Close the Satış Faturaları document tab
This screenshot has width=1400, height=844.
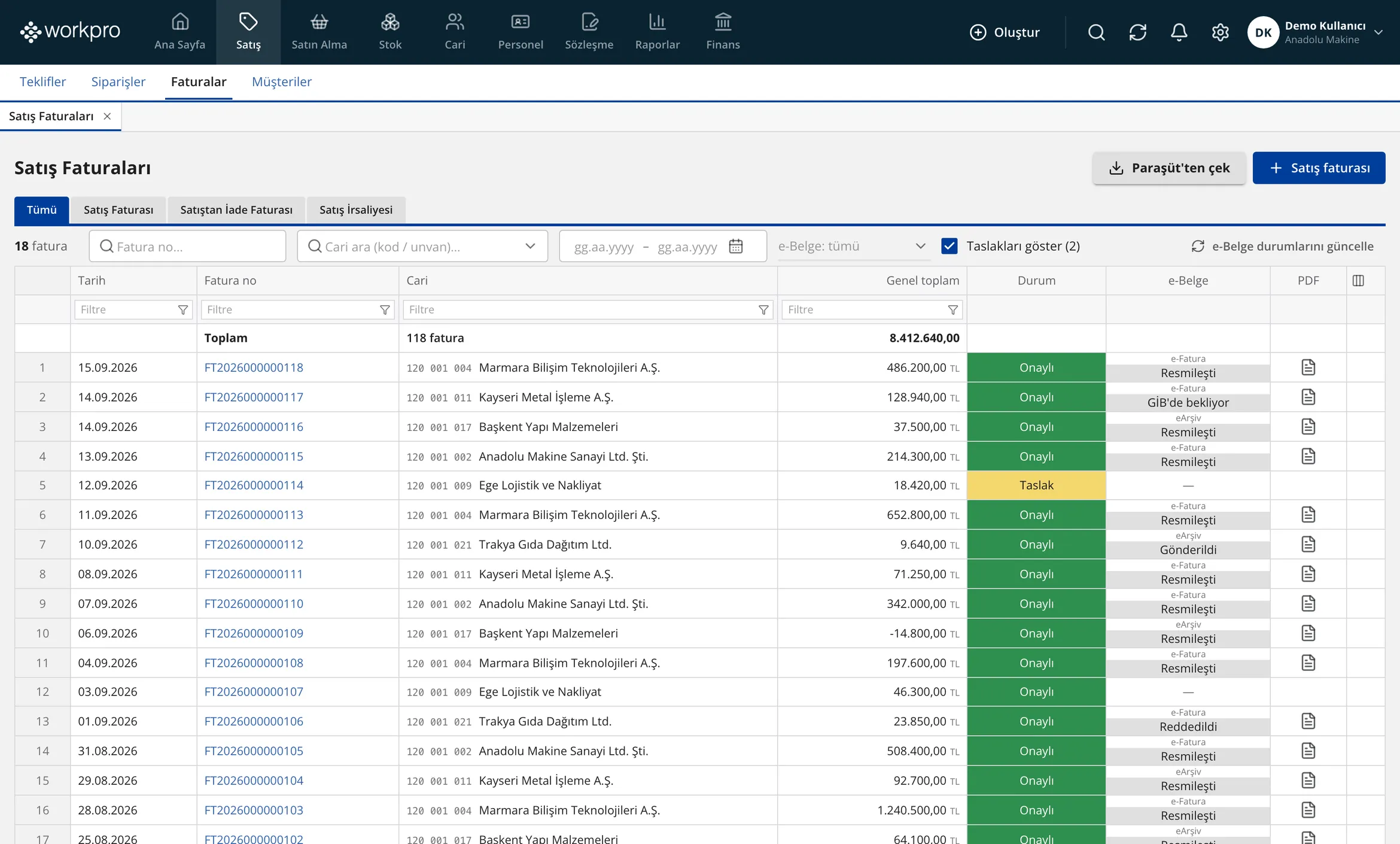pos(107,116)
